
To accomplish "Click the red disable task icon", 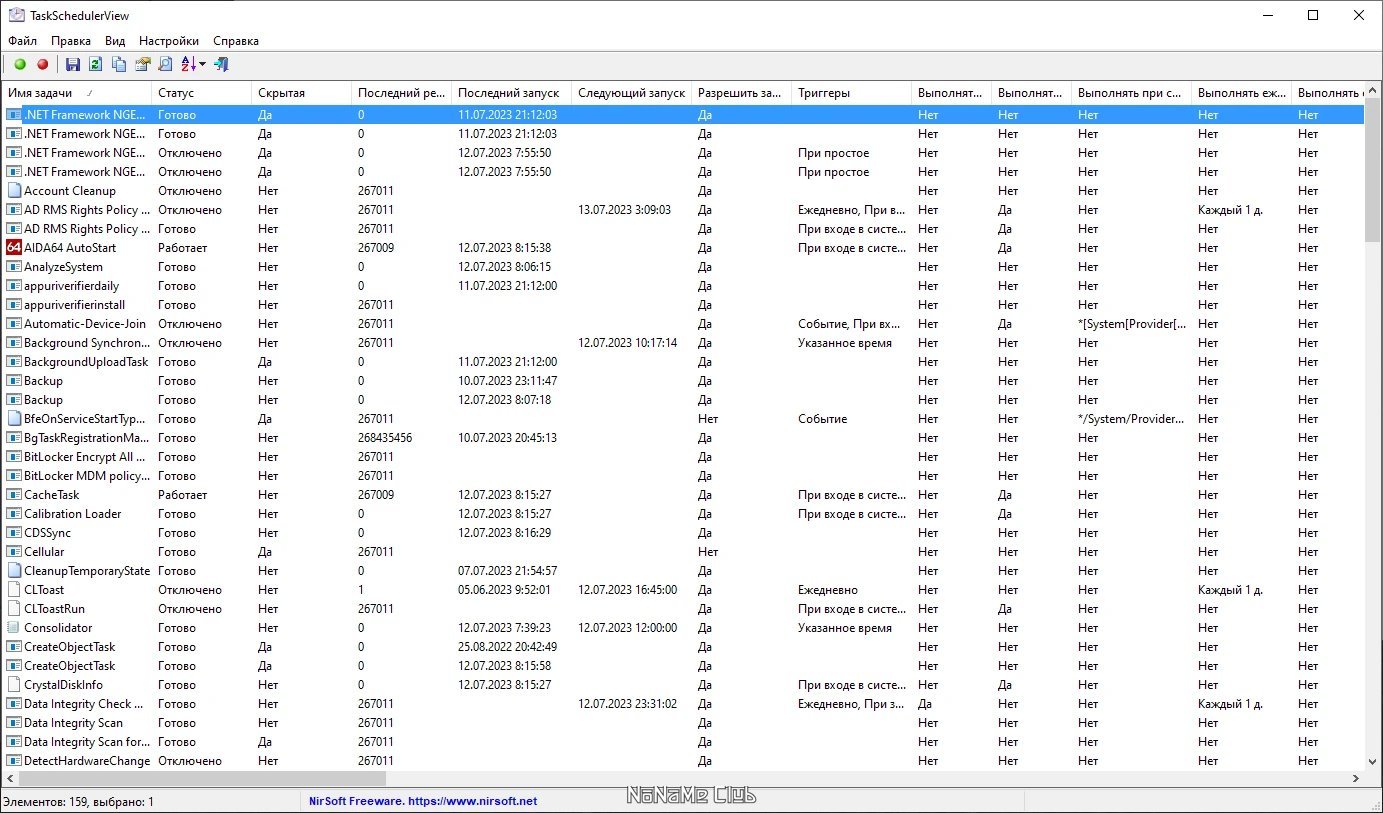I will [x=42, y=65].
